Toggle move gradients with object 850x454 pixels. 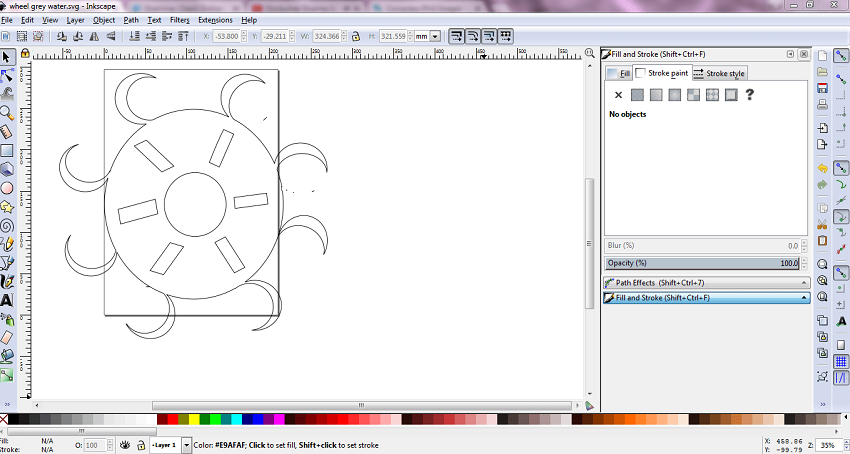489,36
